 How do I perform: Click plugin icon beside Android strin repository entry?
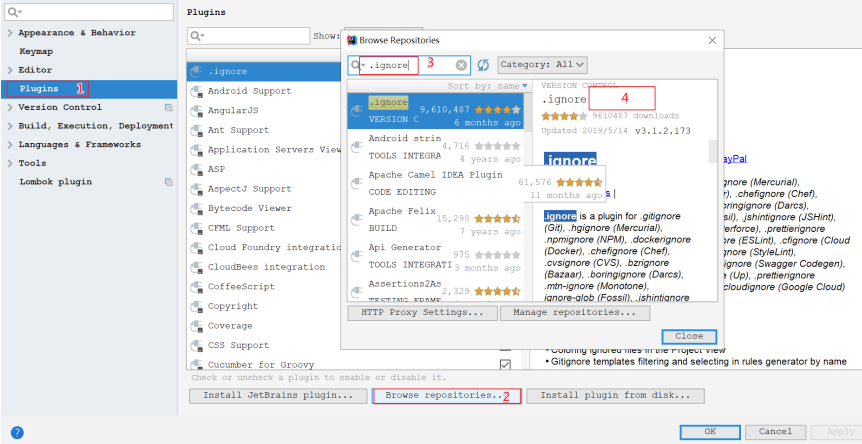(x=357, y=147)
